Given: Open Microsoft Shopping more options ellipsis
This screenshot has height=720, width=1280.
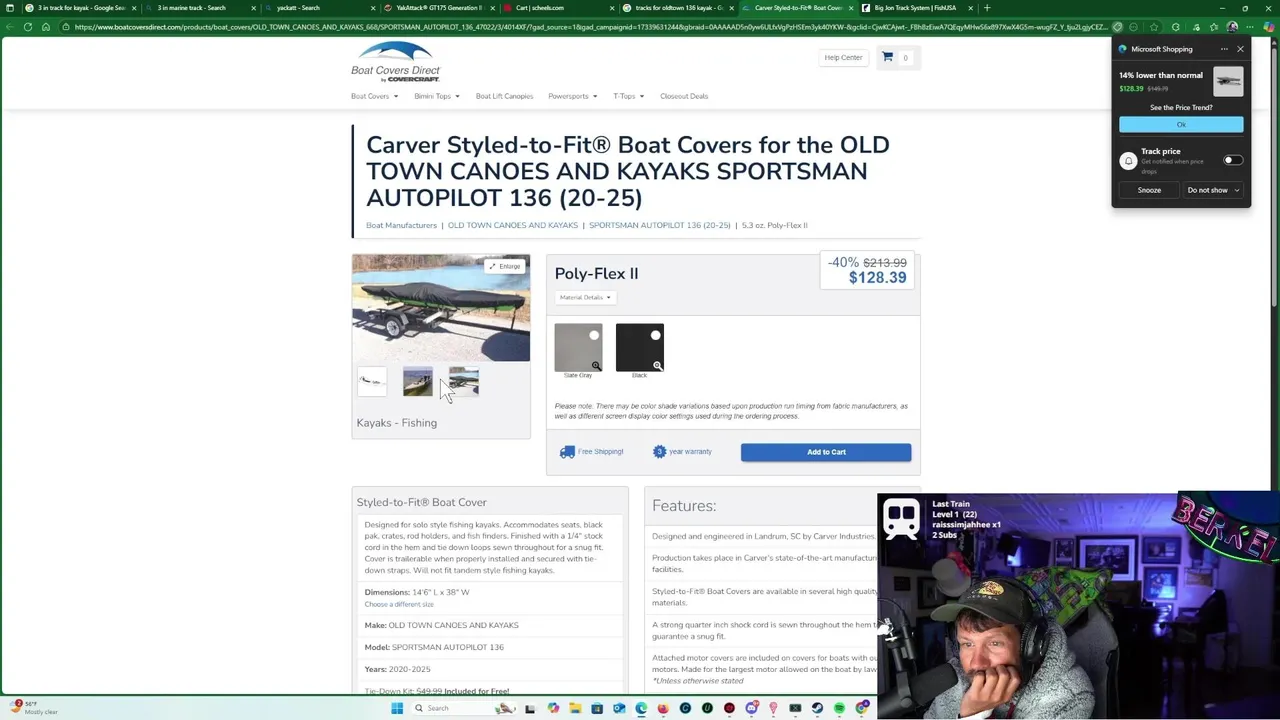Looking at the screenshot, I should [x=1224, y=49].
